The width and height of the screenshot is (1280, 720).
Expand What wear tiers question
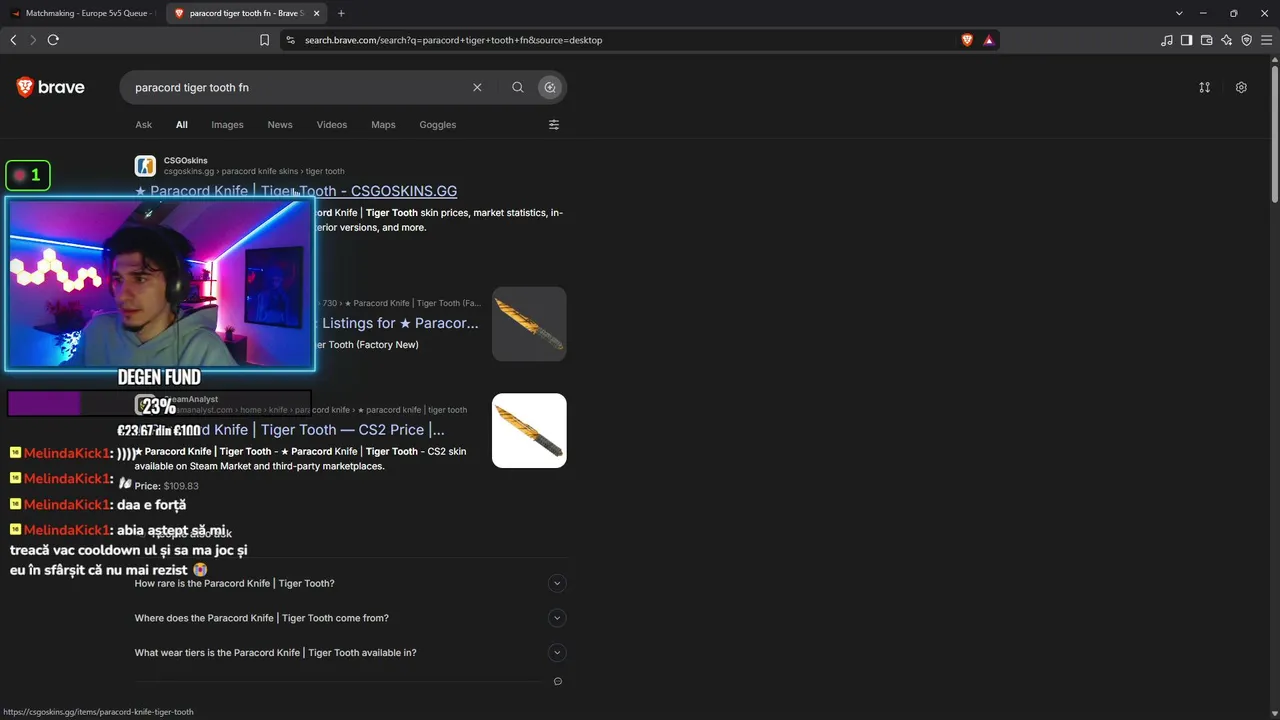[x=350, y=653]
